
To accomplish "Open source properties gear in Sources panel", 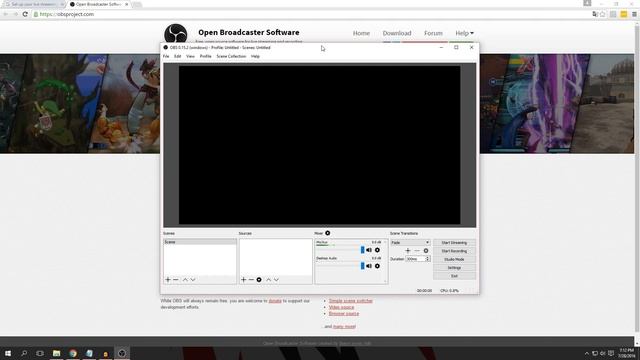I will click(259, 280).
